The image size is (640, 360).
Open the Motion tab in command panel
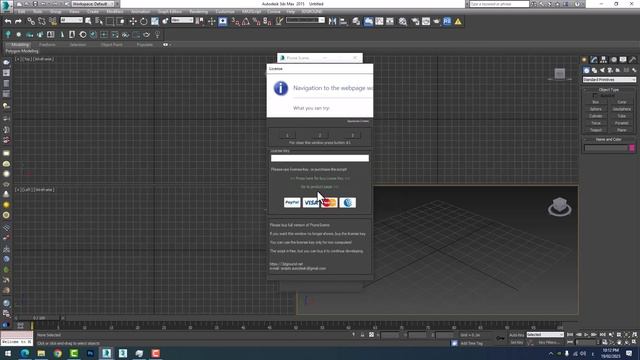[613, 60]
